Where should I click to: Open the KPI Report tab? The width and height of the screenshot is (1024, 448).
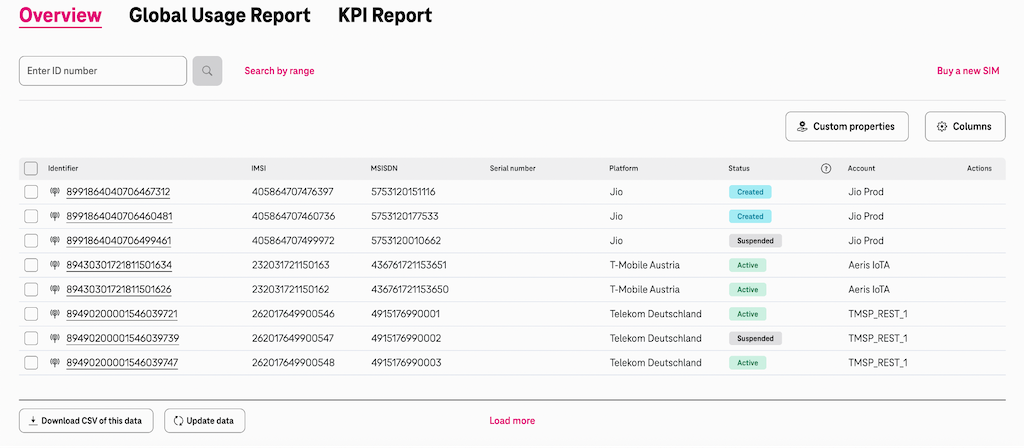coord(385,16)
